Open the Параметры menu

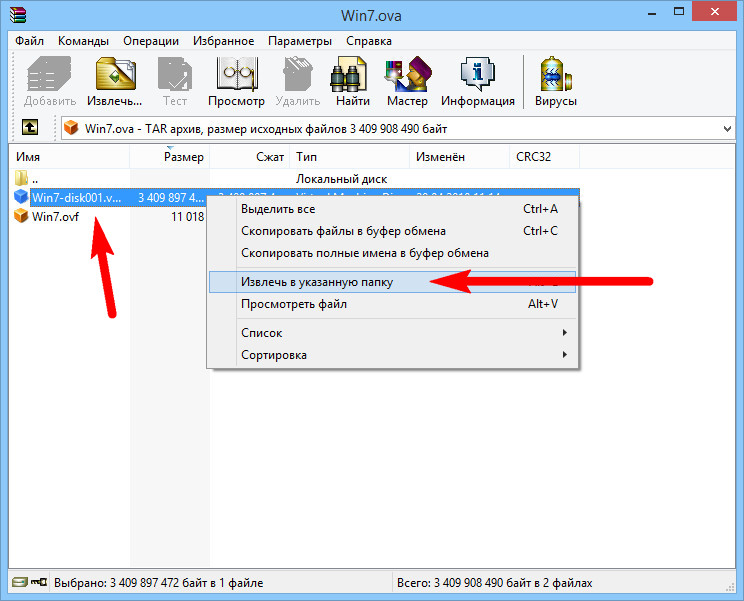coord(300,41)
